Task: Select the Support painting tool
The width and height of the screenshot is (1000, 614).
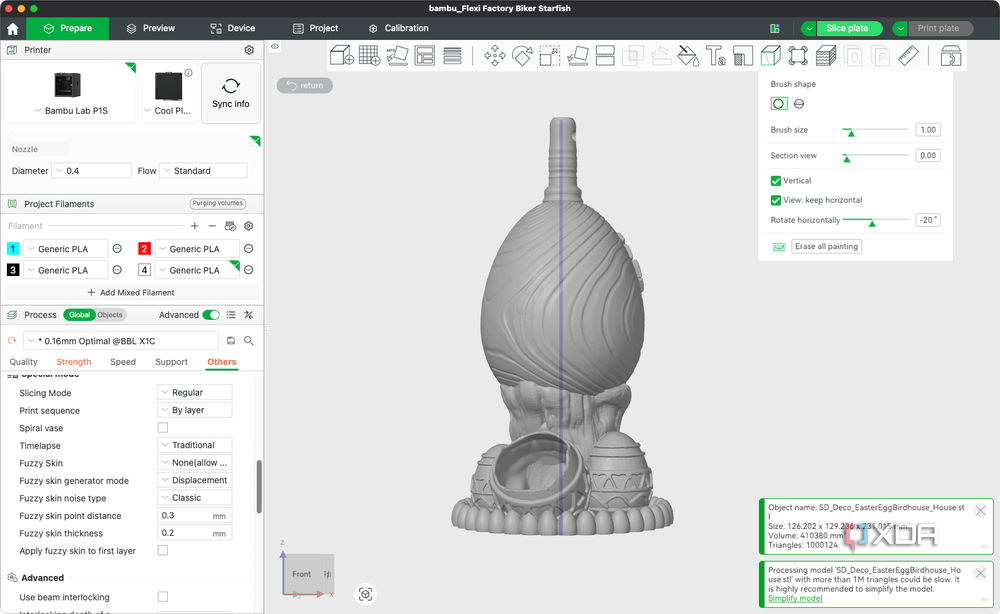Action: [743, 55]
